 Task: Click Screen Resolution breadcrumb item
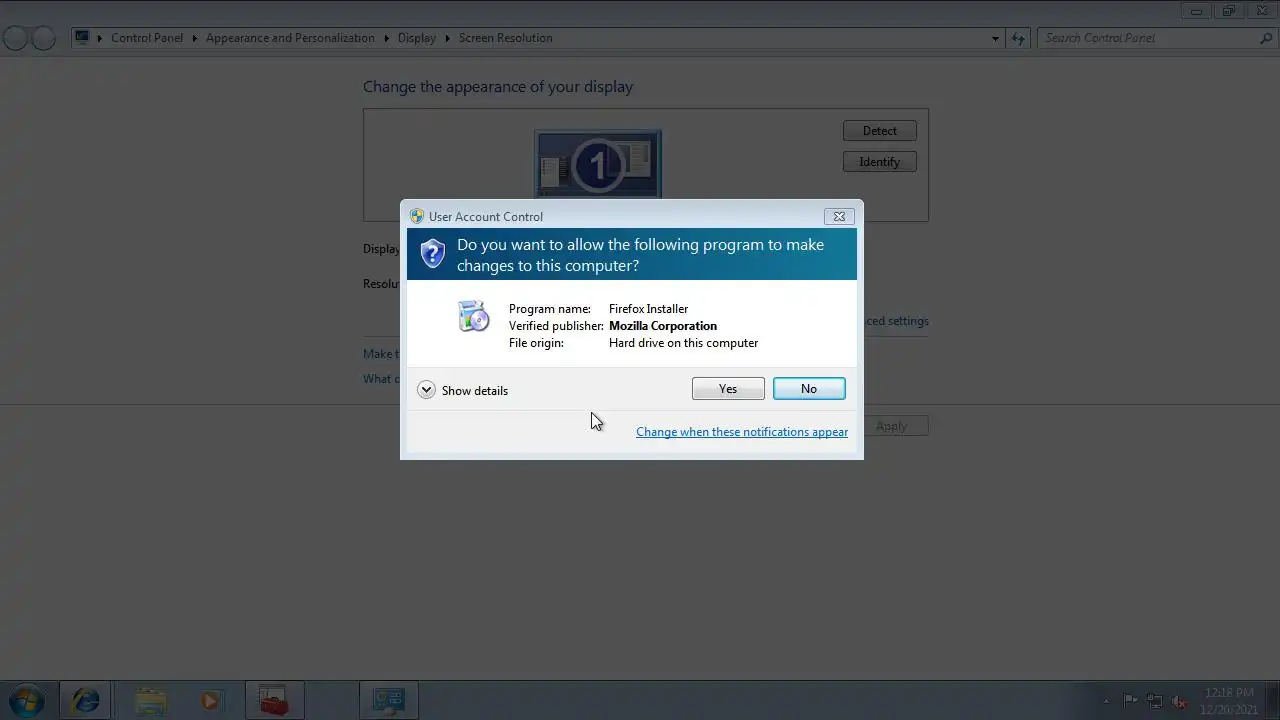506,38
